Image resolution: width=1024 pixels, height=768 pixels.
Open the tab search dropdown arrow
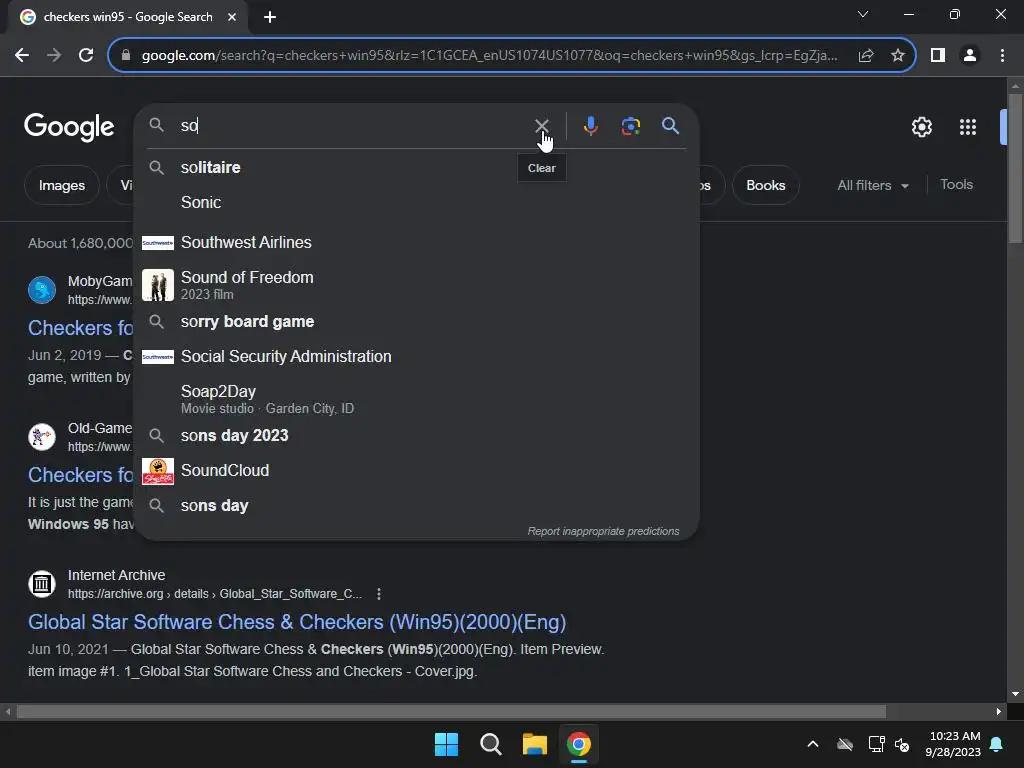coord(863,14)
